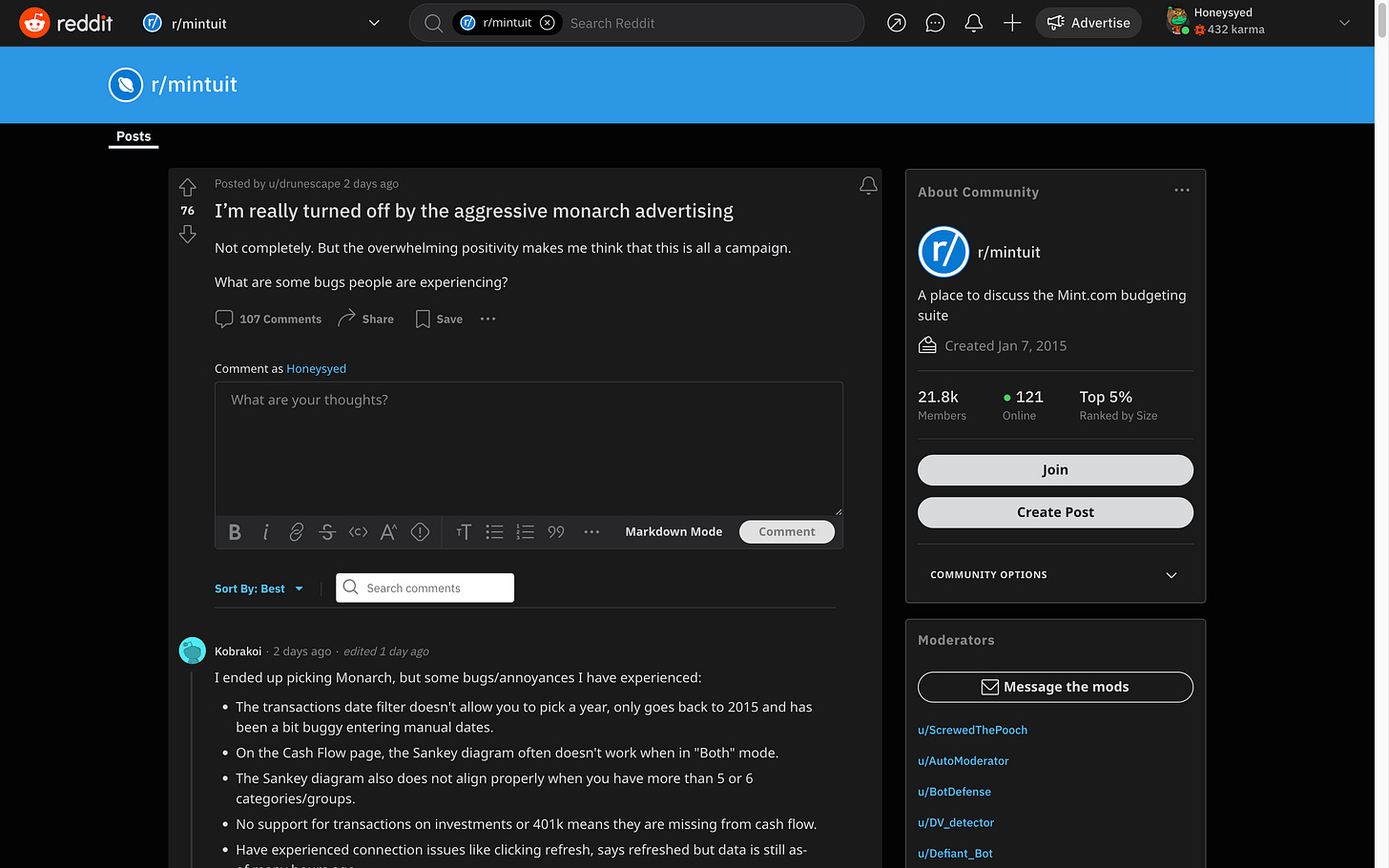Insert bulleted list in comment editor
Screen dimensions: 1389x868
coord(494,532)
